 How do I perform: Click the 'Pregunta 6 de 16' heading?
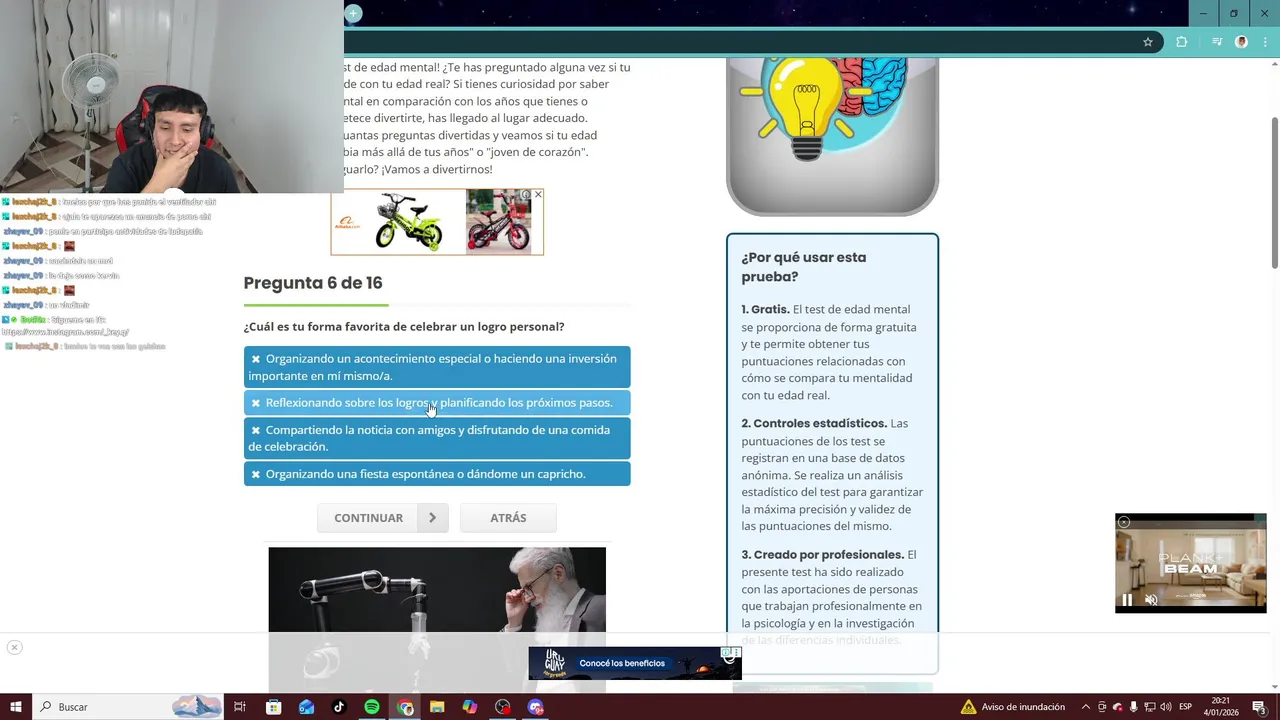click(313, 283)
